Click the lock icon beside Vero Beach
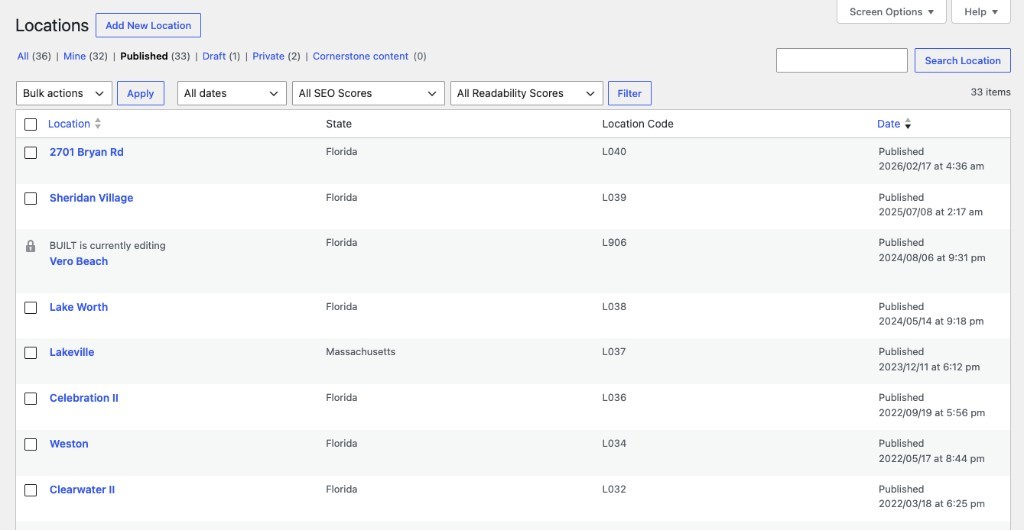1024x530 pixels. (x=30, y=246)
